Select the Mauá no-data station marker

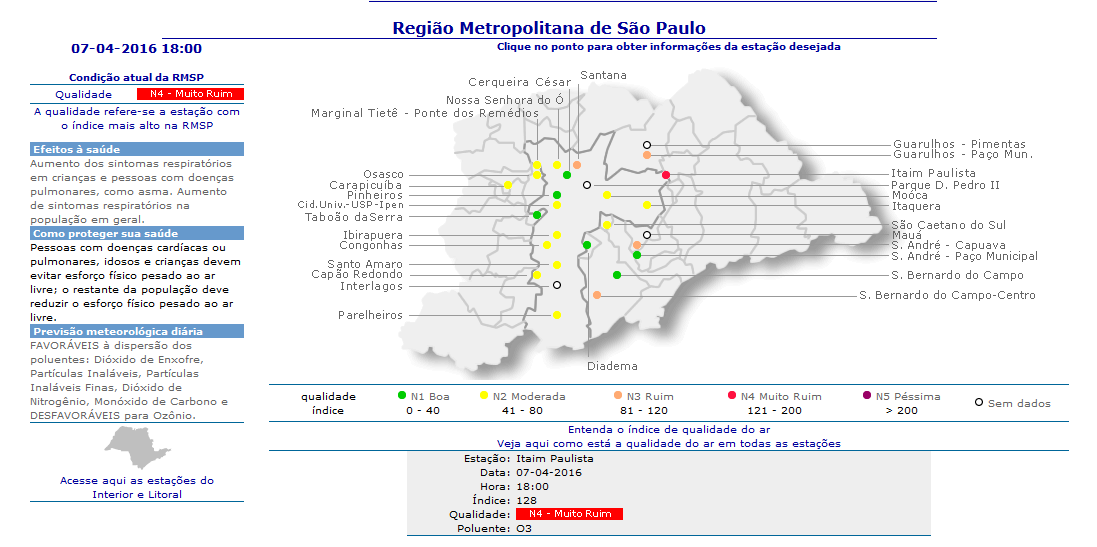[647, 235]
